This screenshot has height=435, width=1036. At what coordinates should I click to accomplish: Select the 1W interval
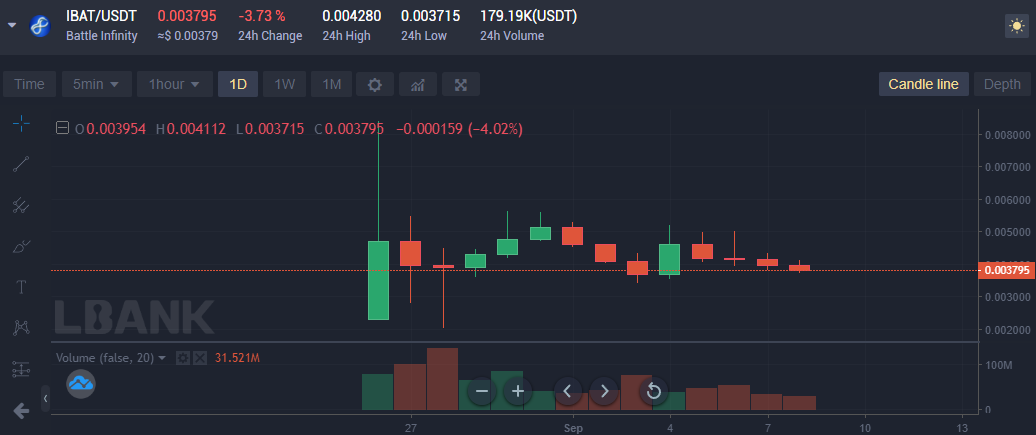tap(284, 85)
